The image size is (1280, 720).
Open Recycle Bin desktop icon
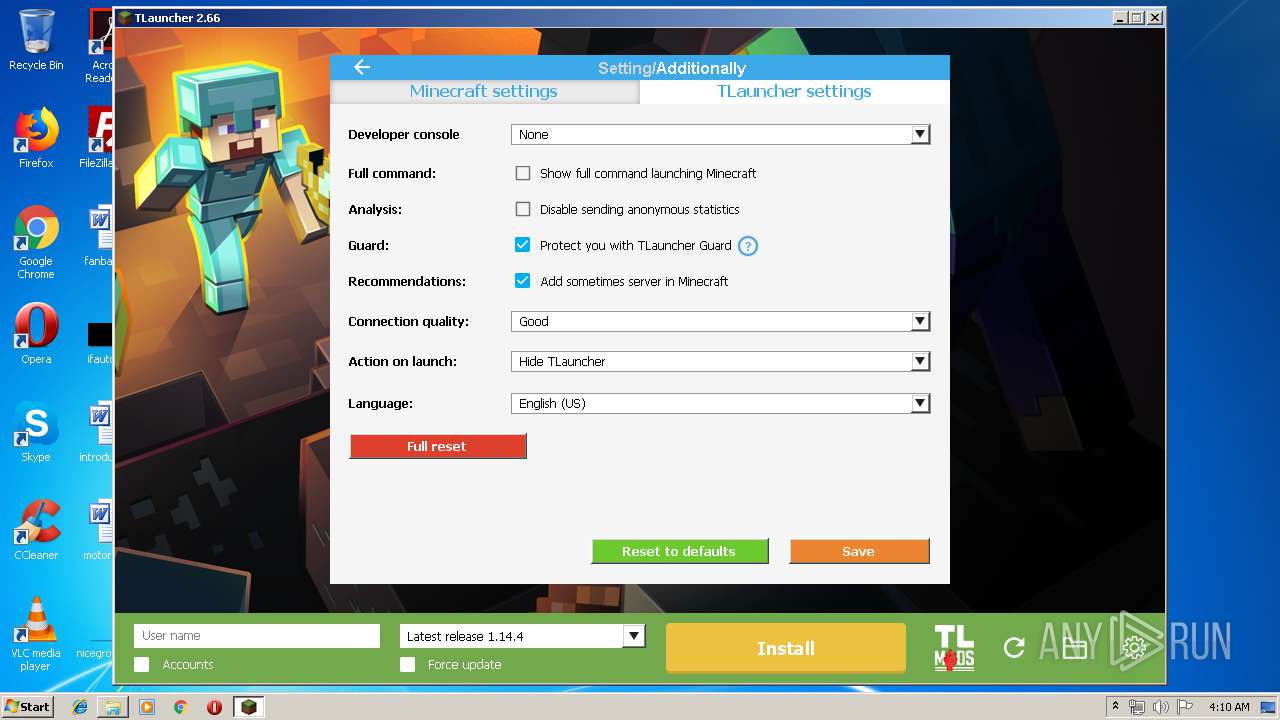[36, 40]
